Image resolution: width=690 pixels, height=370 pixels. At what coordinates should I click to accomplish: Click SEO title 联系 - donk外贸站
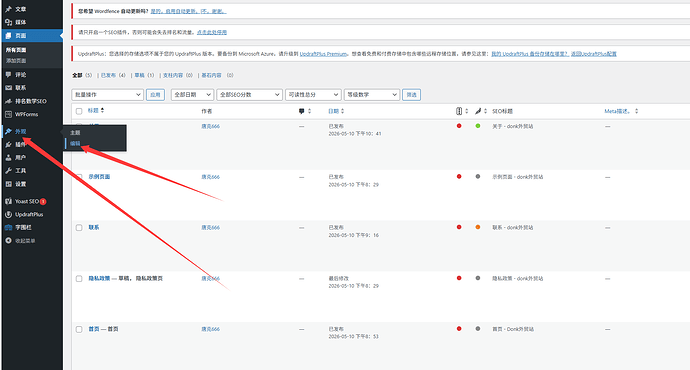click(513, 227)
